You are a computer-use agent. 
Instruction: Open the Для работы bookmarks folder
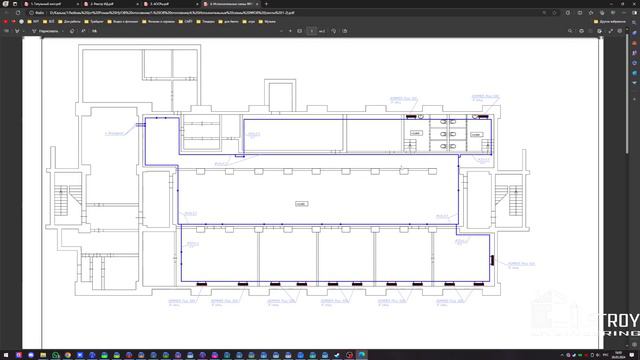coord(69,22)
